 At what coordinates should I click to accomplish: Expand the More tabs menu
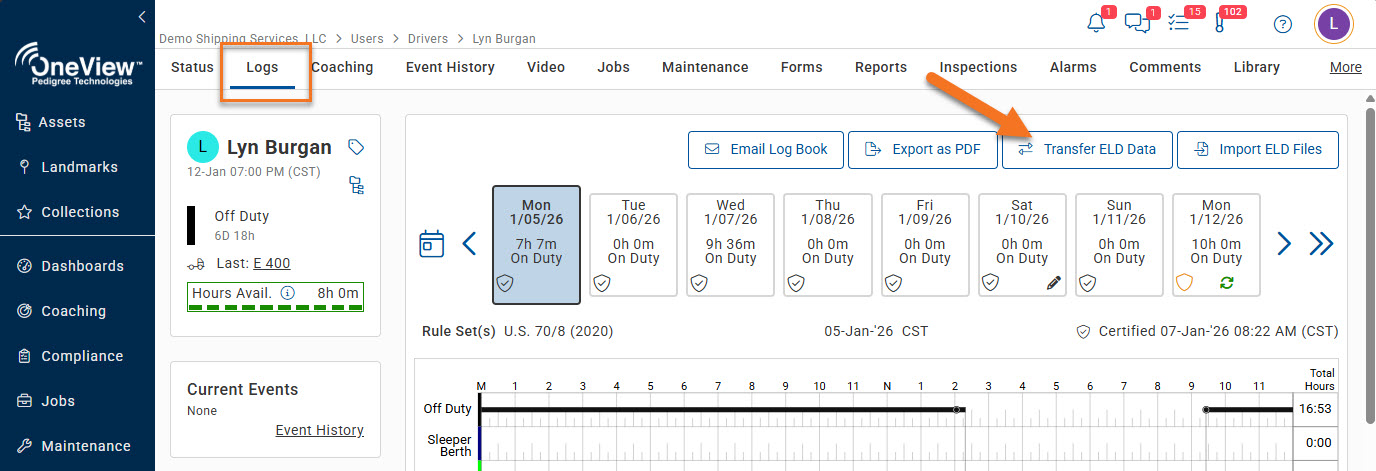tap(1345, 67)
